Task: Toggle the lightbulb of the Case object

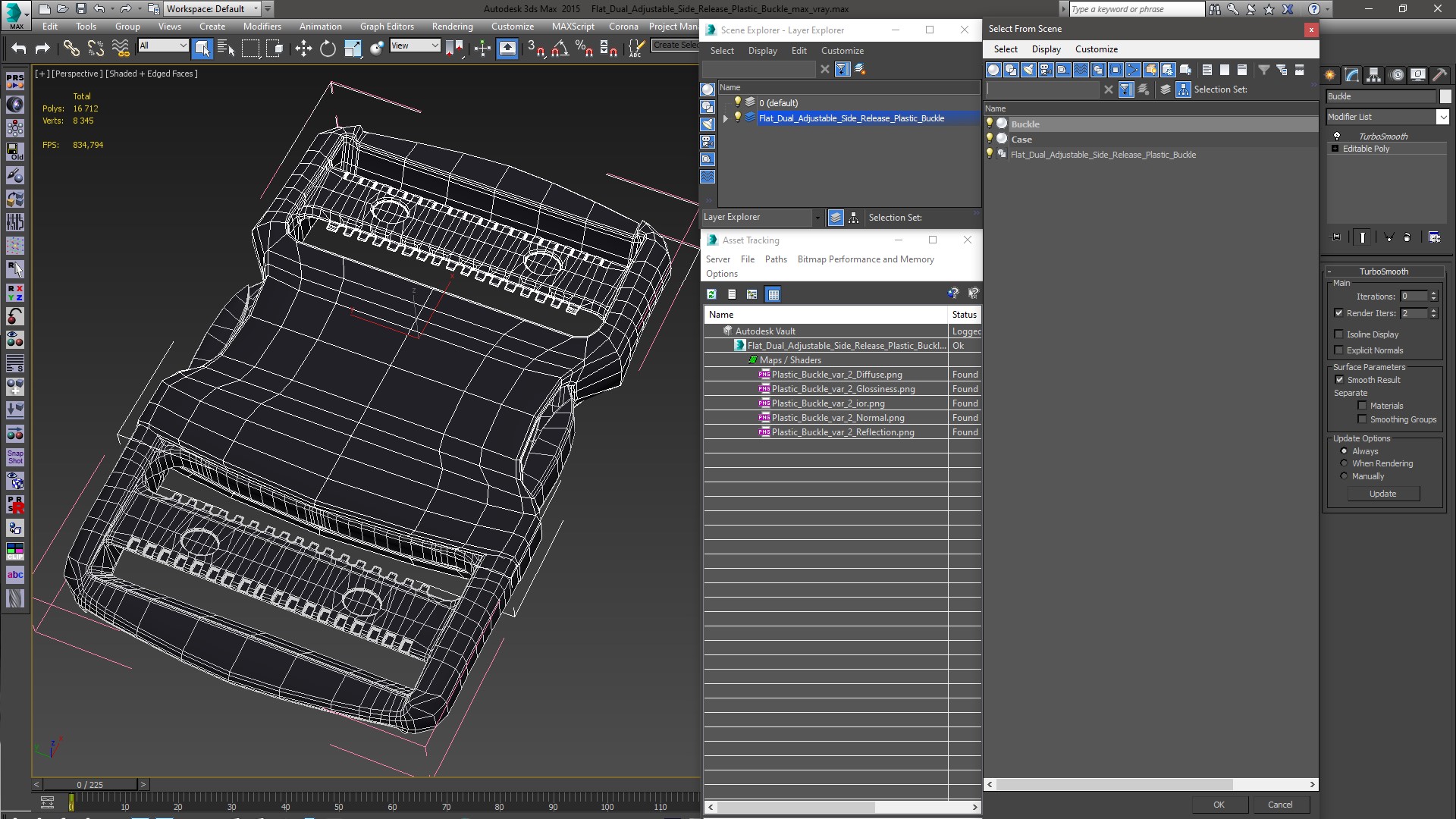Action: pyautogui.click(x=990, y=139)
